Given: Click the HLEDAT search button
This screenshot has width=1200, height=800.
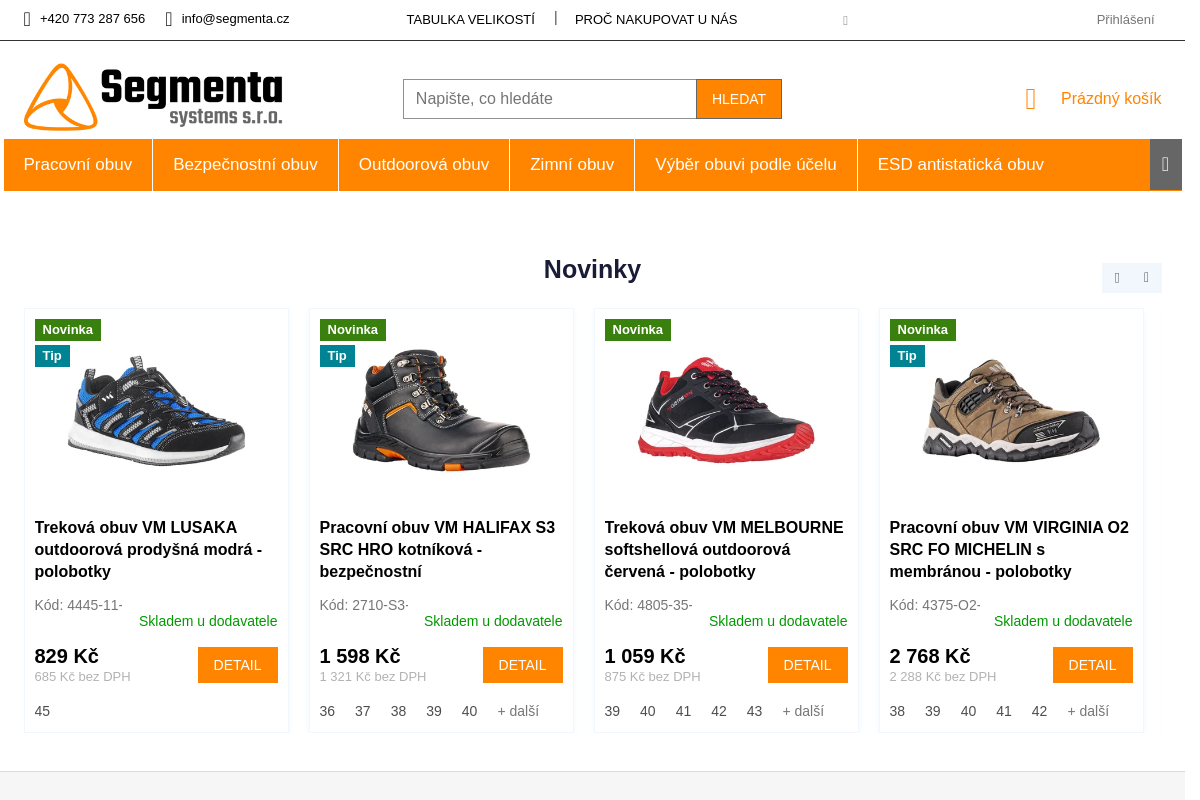Looking at the screenshot, I should pos(739,99).
